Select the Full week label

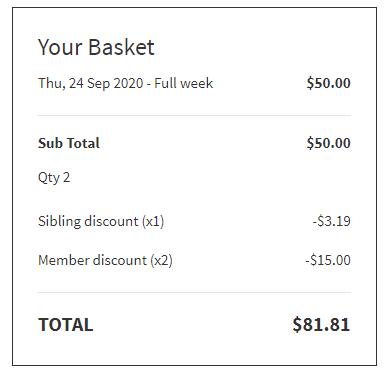point(184,83)
